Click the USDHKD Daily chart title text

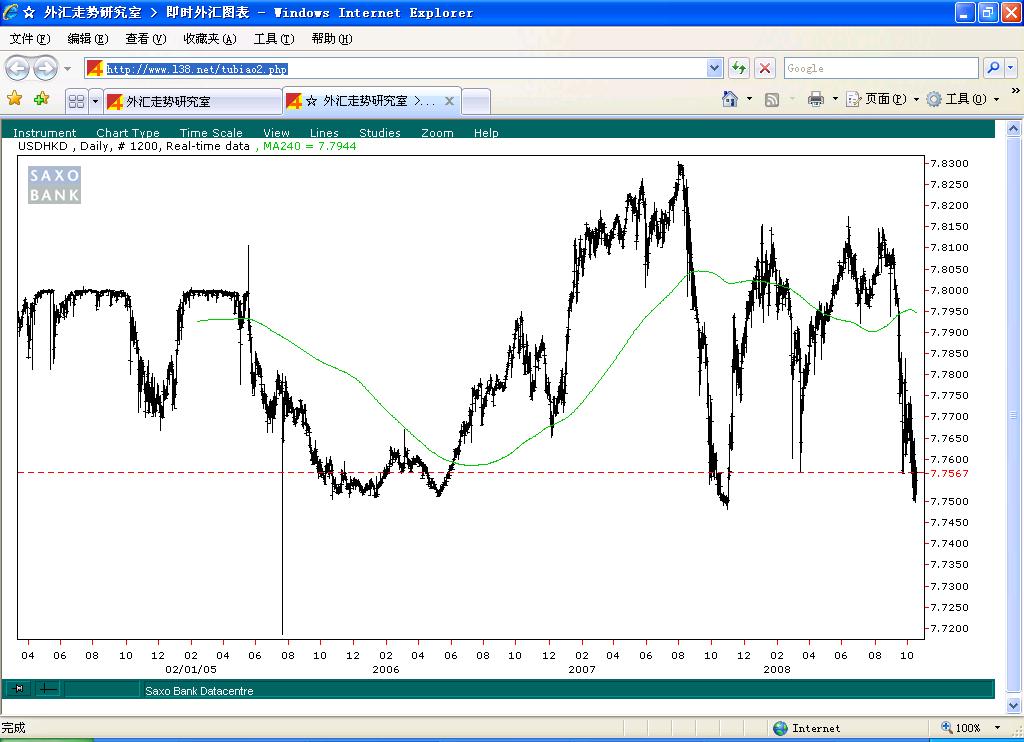click(134, 146)
